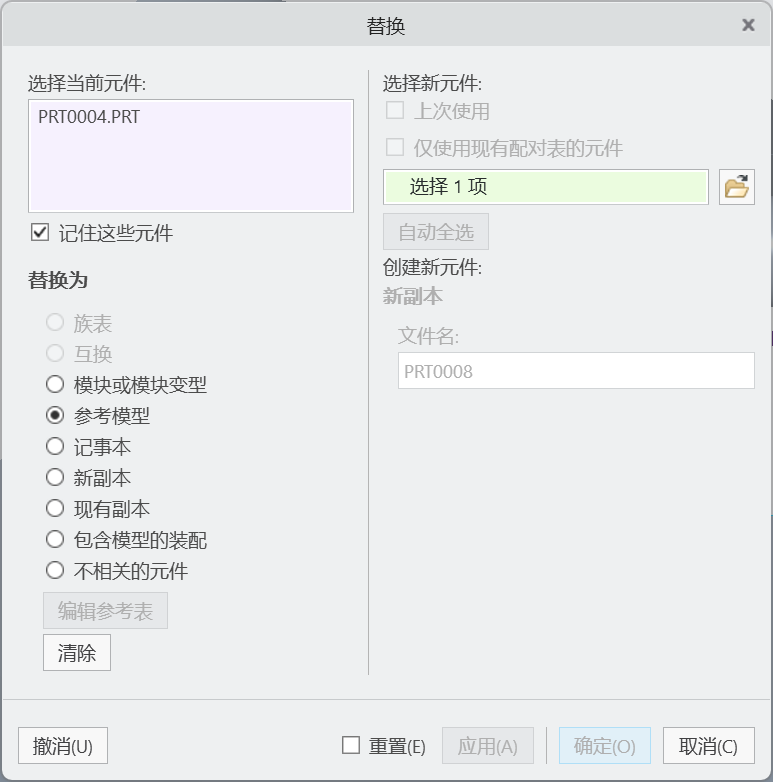Click the 应用(A) button
This screenshot has width=773, height=782.
pyautogui.click(x=488, y=746)
